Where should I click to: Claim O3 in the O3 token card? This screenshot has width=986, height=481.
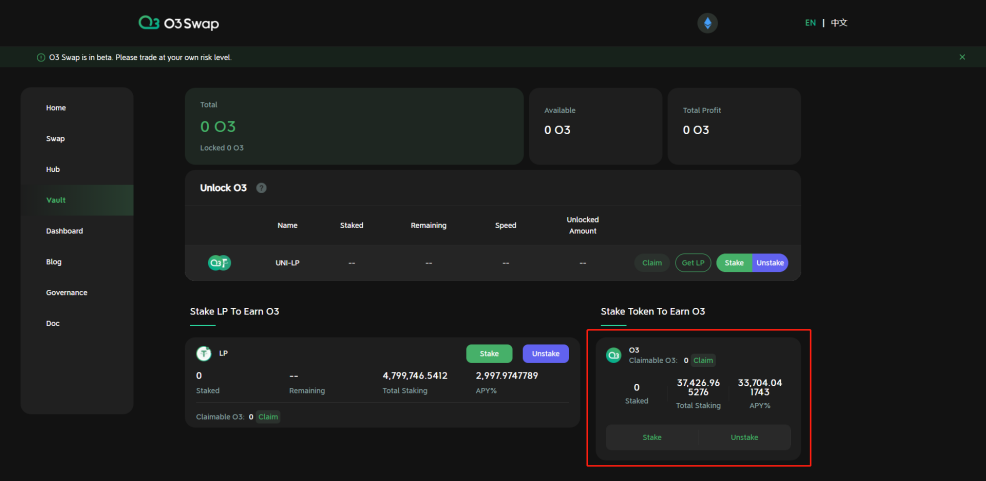coord(703,360)
